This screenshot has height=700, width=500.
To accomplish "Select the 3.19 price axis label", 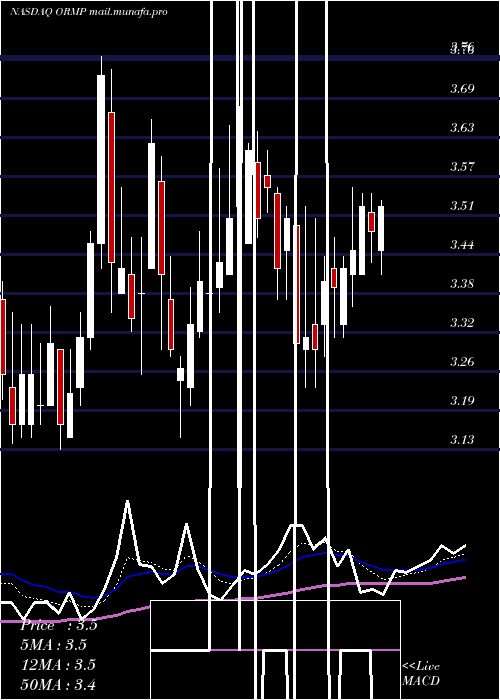I will click(x=462, y=400).
